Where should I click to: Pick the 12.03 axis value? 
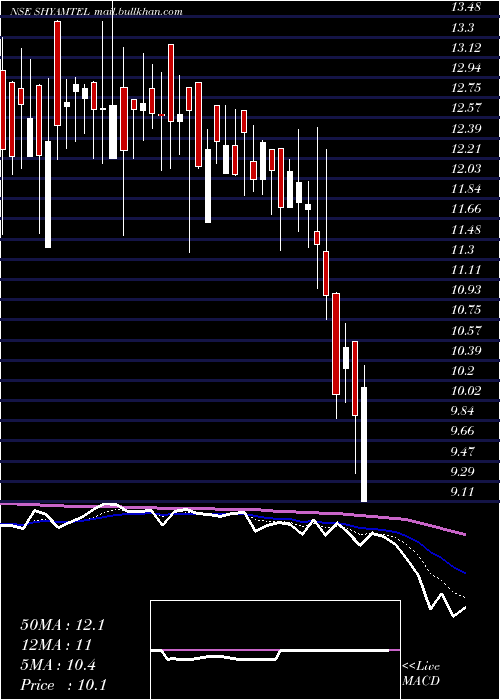click(466, 169)
